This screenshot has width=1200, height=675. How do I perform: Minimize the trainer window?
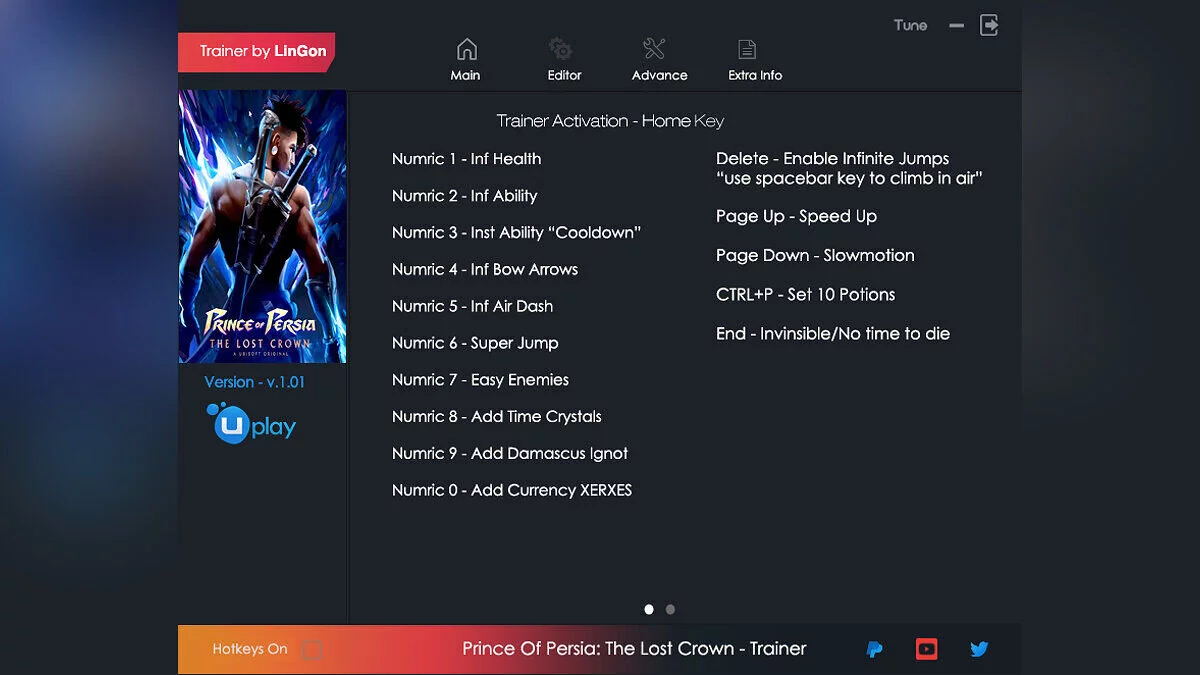(x=957, y=25)
